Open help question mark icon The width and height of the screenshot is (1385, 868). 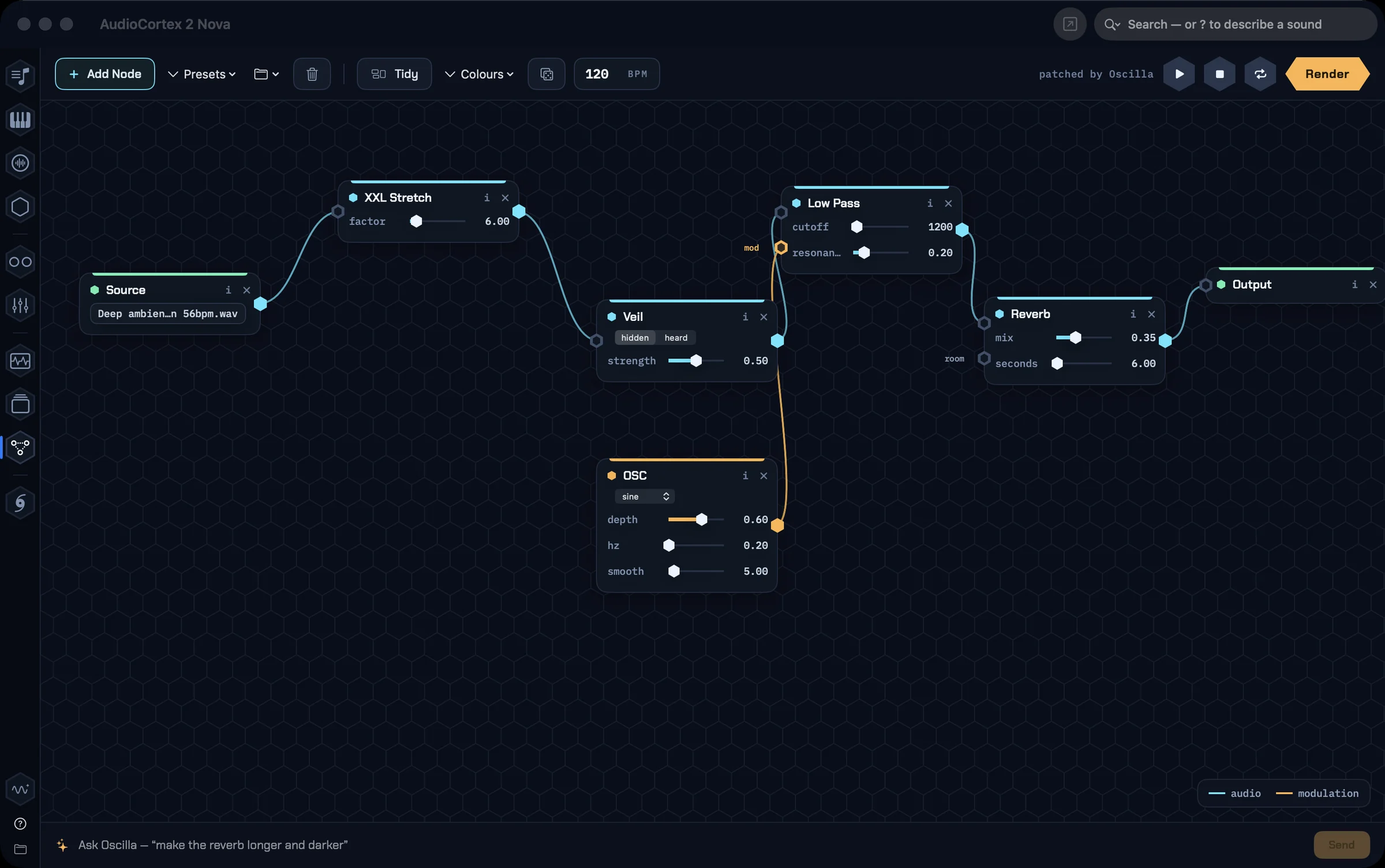point(20,824)
